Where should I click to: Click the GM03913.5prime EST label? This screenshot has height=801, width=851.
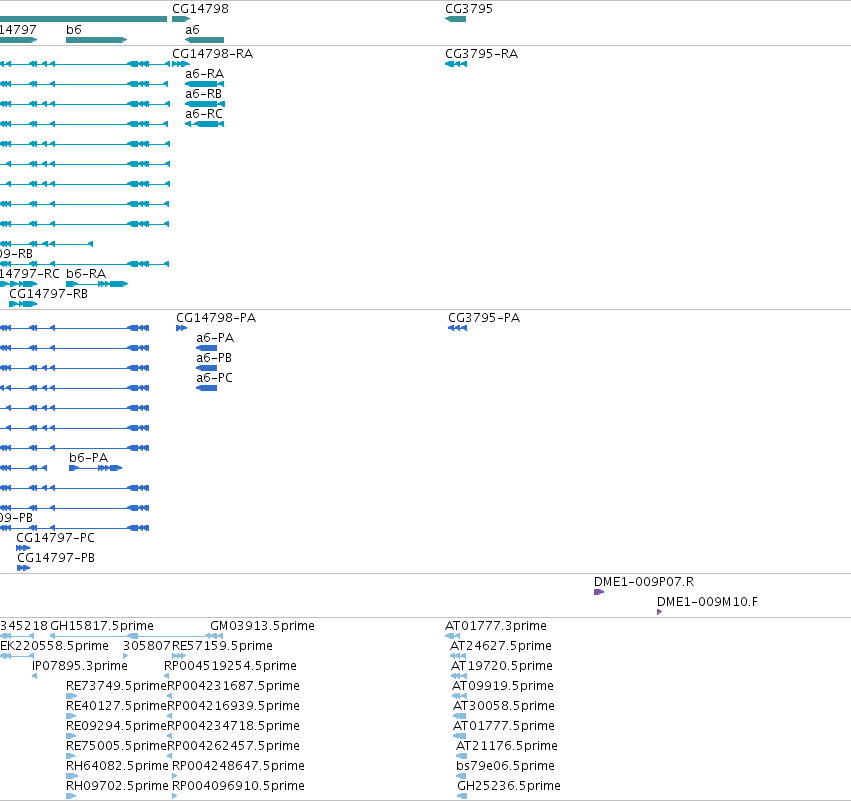262,626
